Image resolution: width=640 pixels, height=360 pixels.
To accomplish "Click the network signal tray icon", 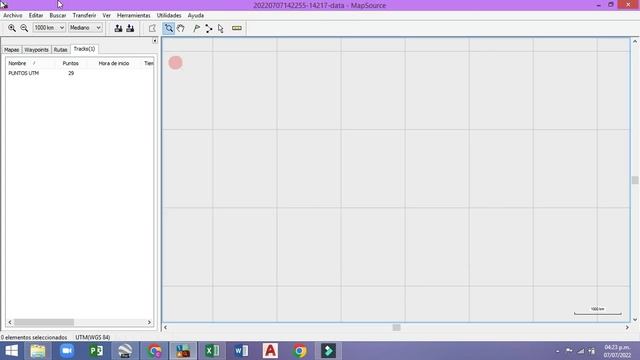I will pos(581,351).
